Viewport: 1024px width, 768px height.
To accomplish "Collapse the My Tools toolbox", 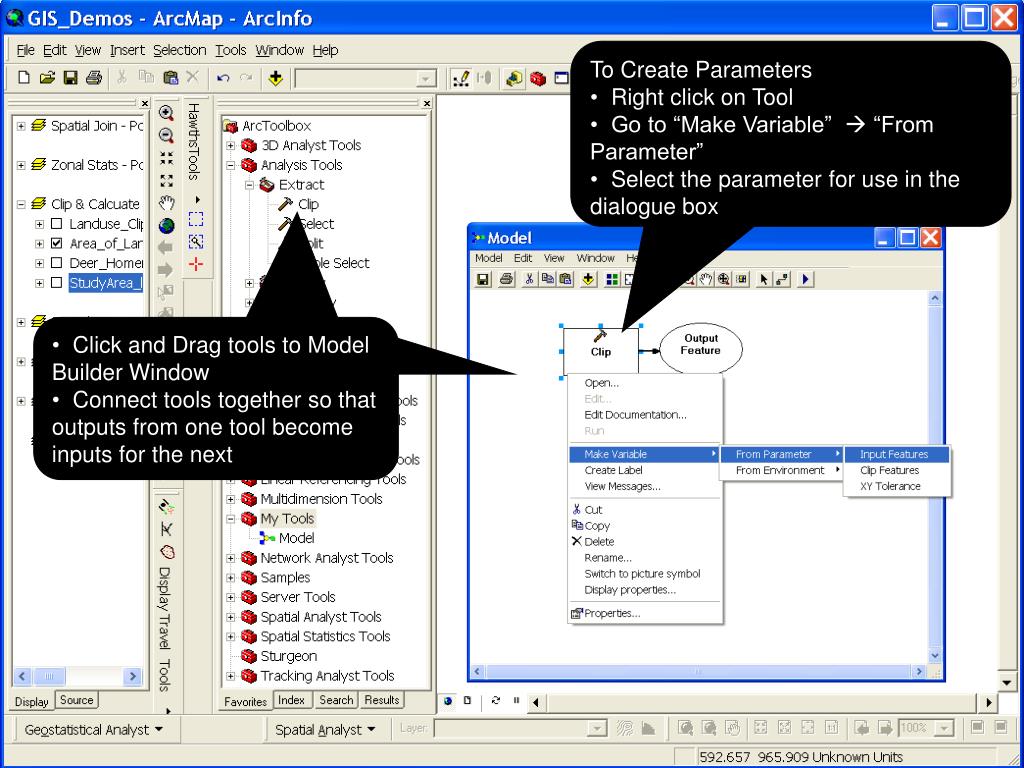I will pos(231,519).
